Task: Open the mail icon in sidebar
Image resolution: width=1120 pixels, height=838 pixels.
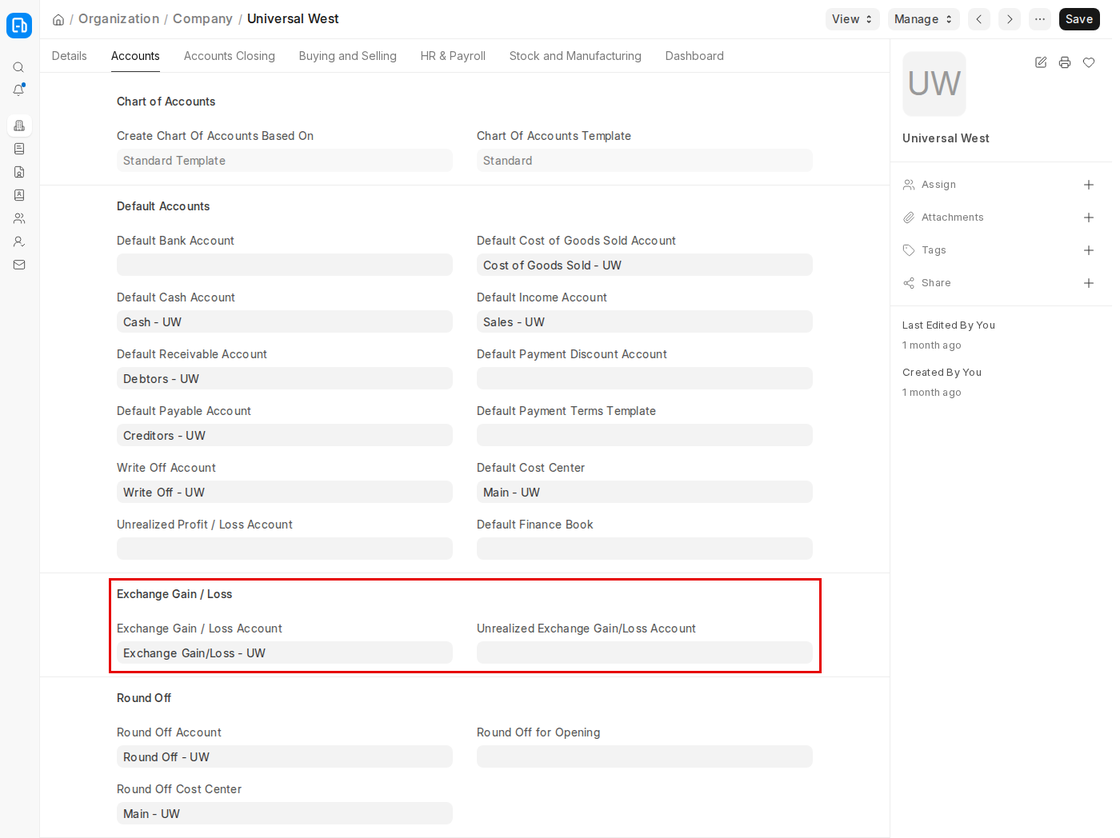Action: (x=19, y=265)
